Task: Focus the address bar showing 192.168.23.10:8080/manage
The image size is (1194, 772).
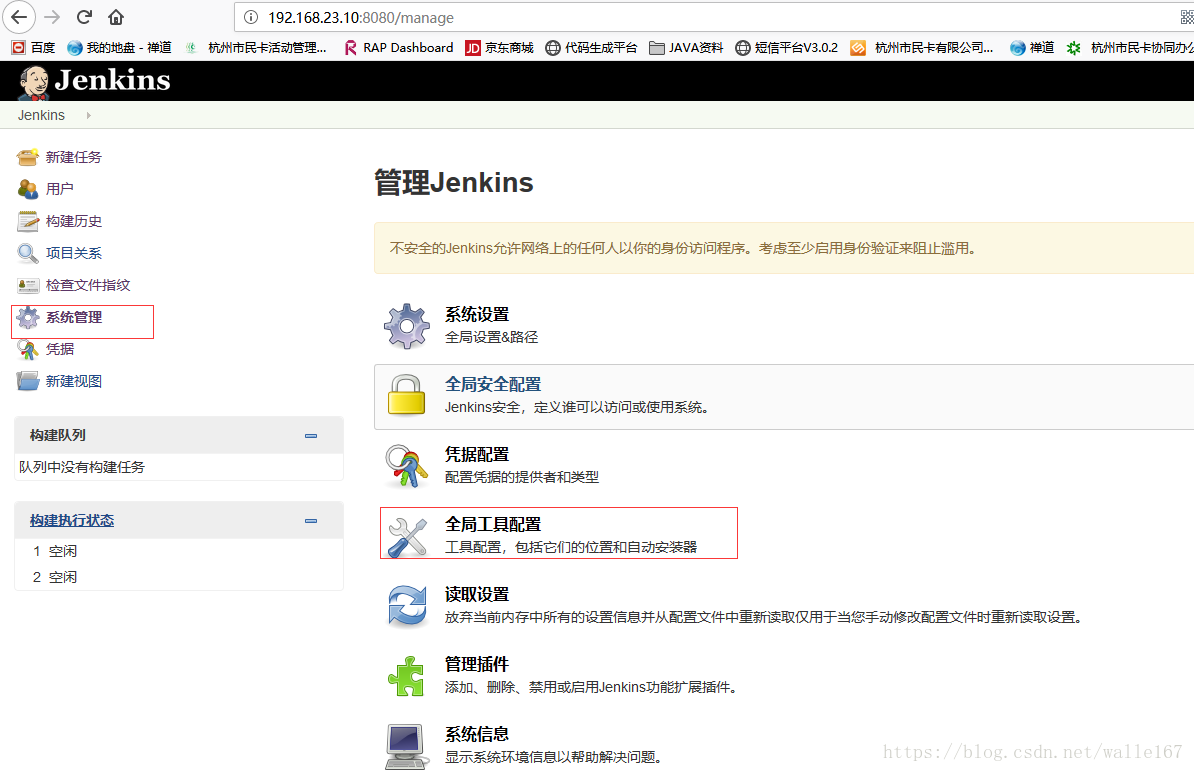Action: pos(716,18)
